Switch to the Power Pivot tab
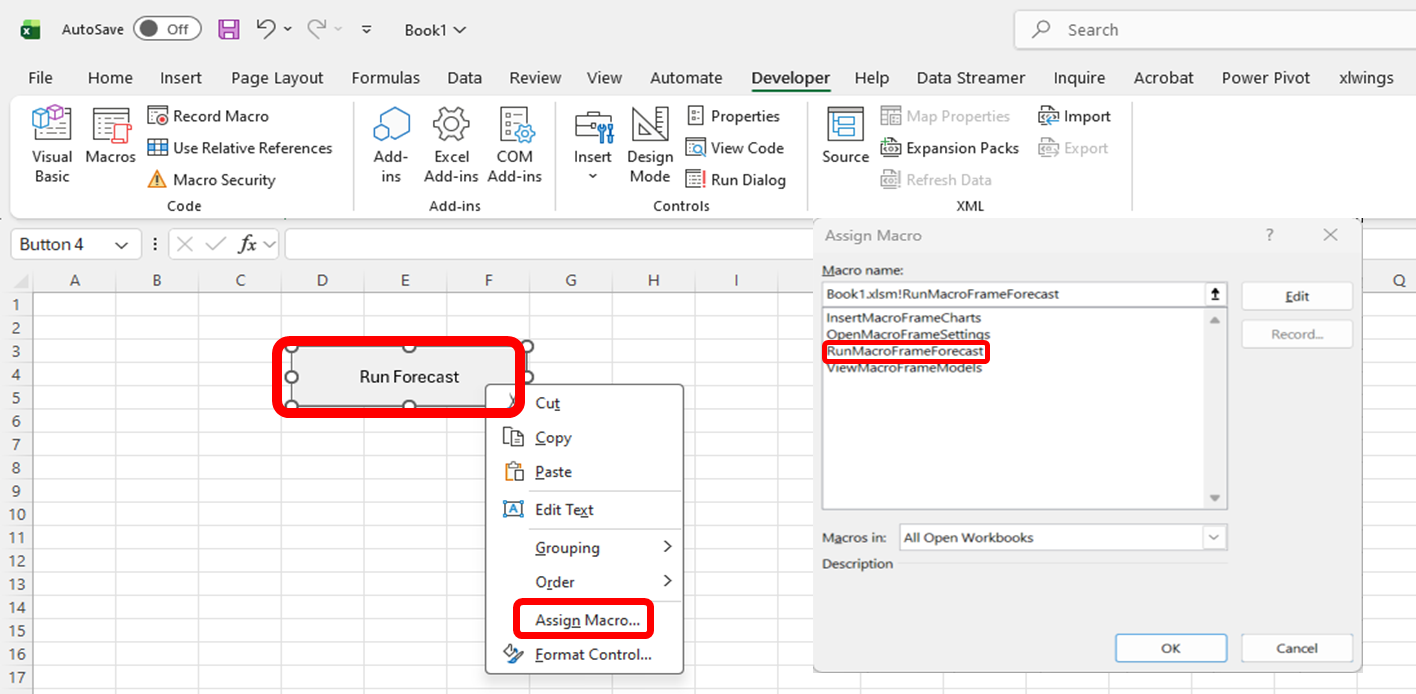 point(1266,77)
